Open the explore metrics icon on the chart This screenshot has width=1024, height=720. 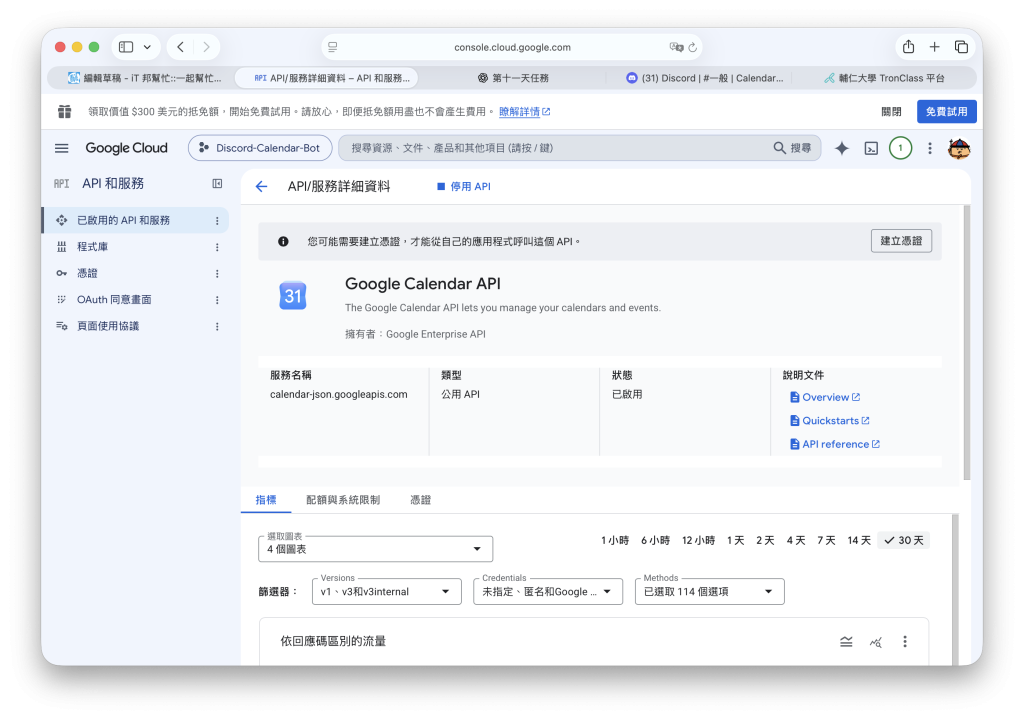[x=876, y=642]
